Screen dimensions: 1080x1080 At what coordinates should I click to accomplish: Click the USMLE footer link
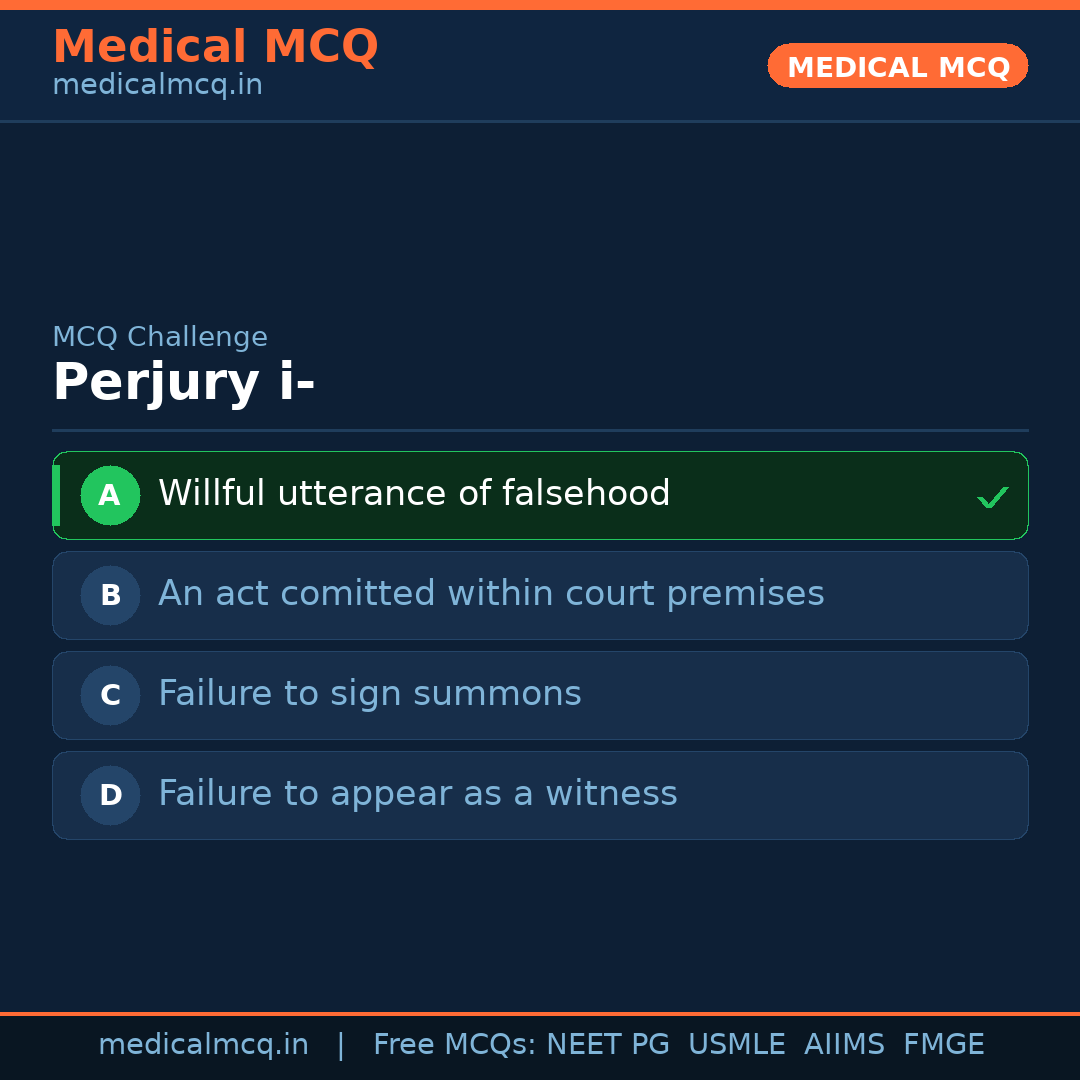point(737,1043)
